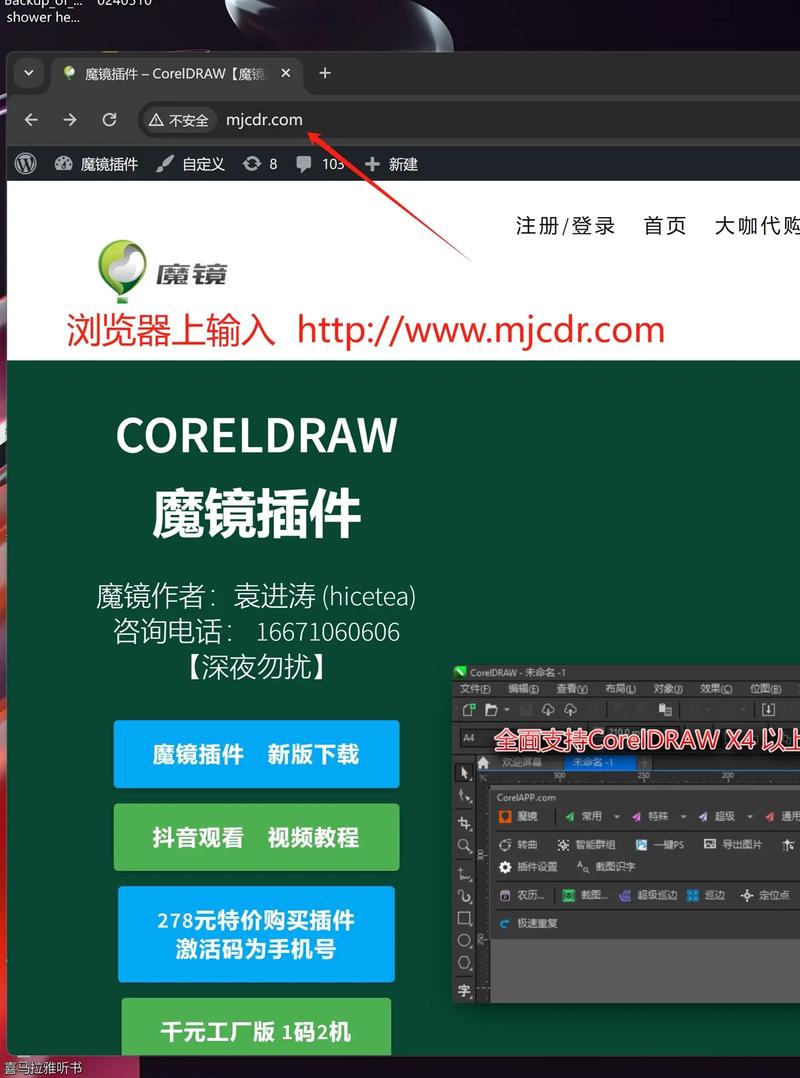Open the WordPress logo menu
This screenshot has height=1078, width=800.
click(x=25, y=164)
